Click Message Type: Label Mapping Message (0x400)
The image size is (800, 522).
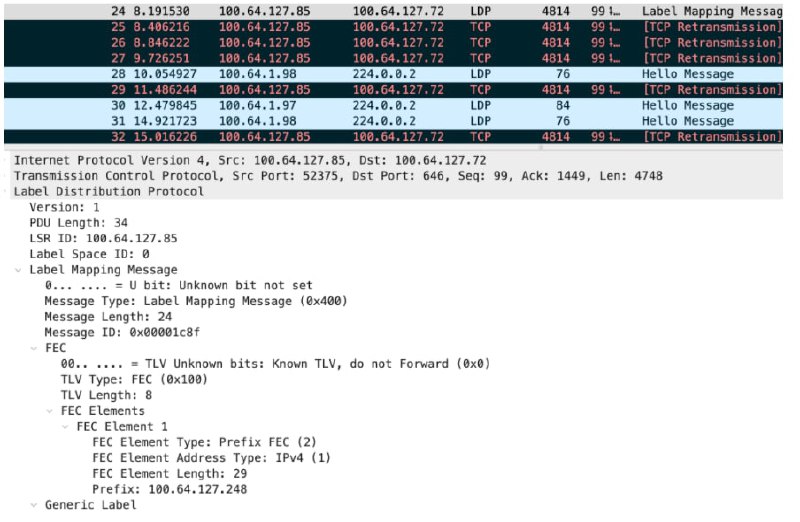(x=196, y=302)
